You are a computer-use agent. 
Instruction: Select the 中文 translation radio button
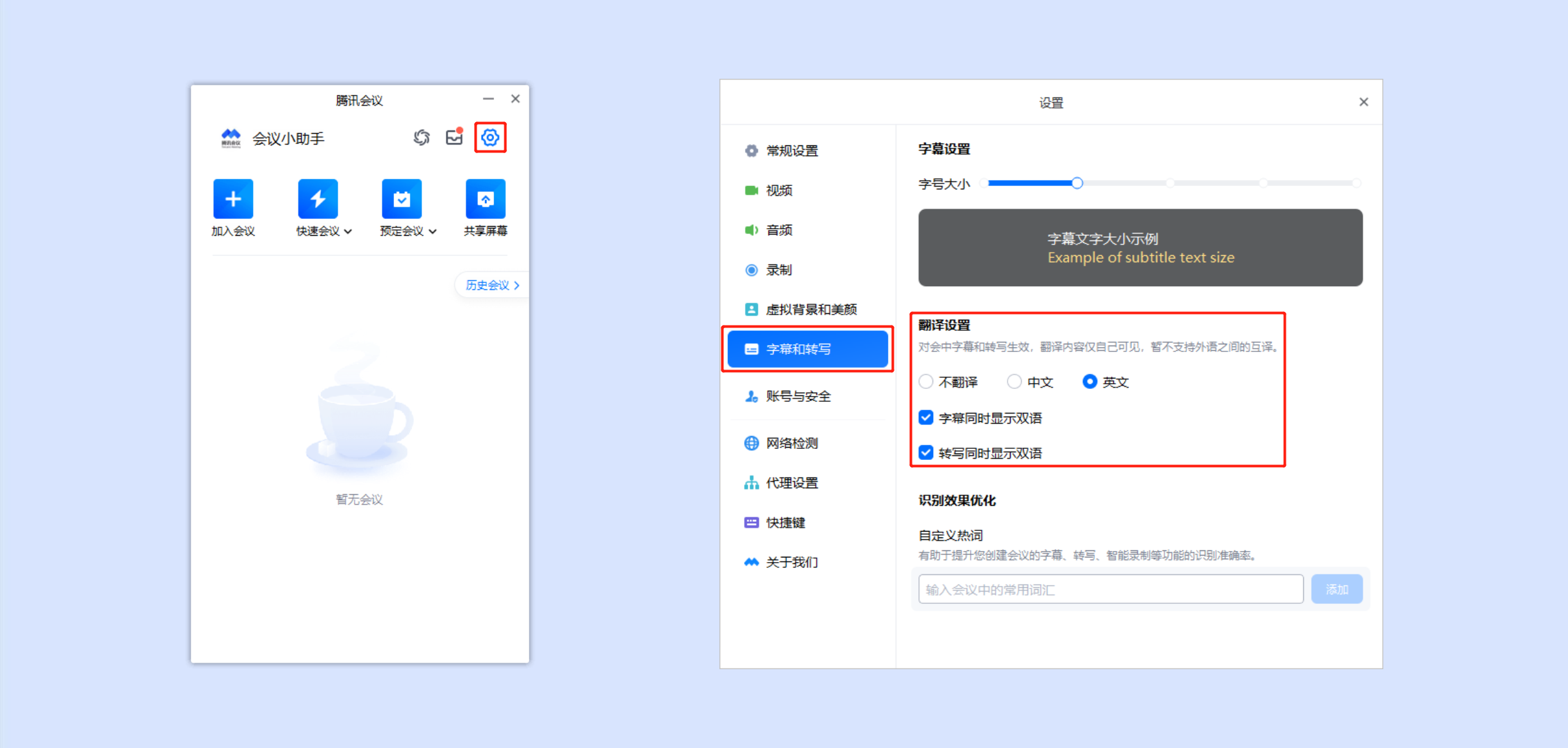(1014, 382)
